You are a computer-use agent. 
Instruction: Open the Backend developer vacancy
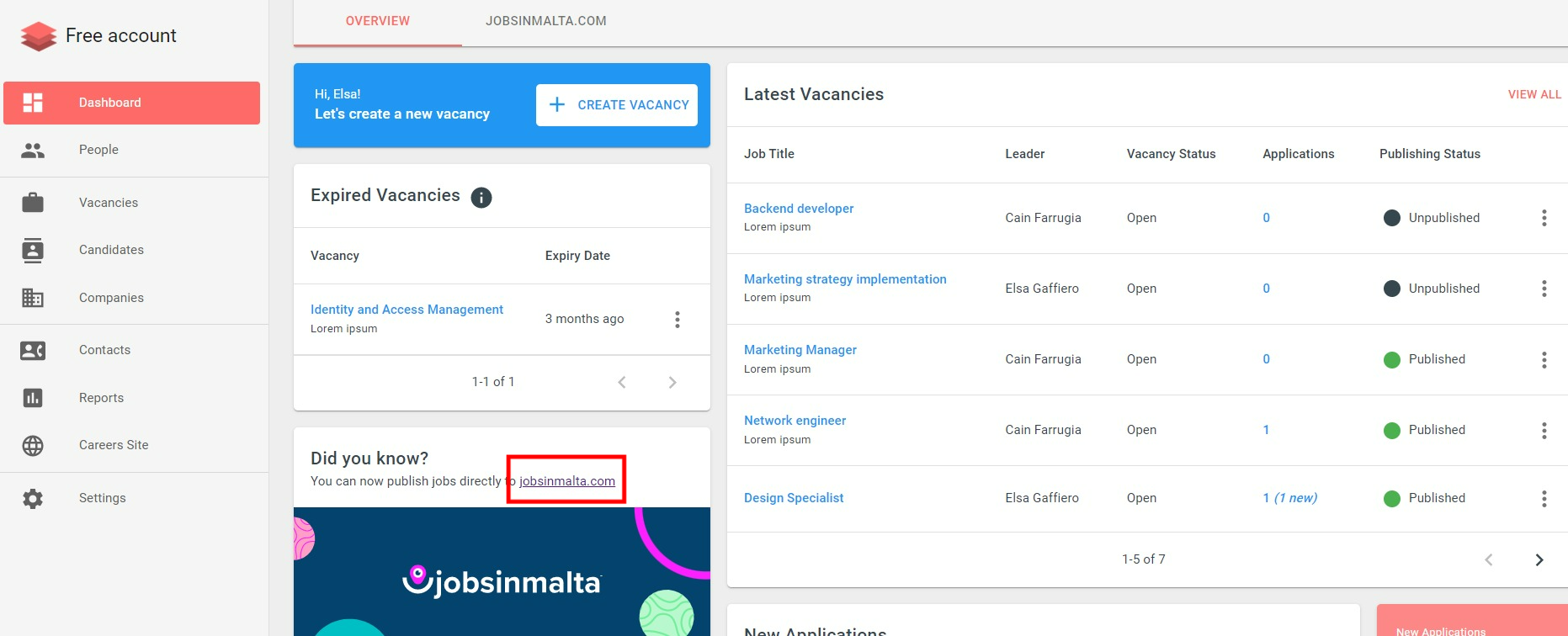tap(799, 209)
